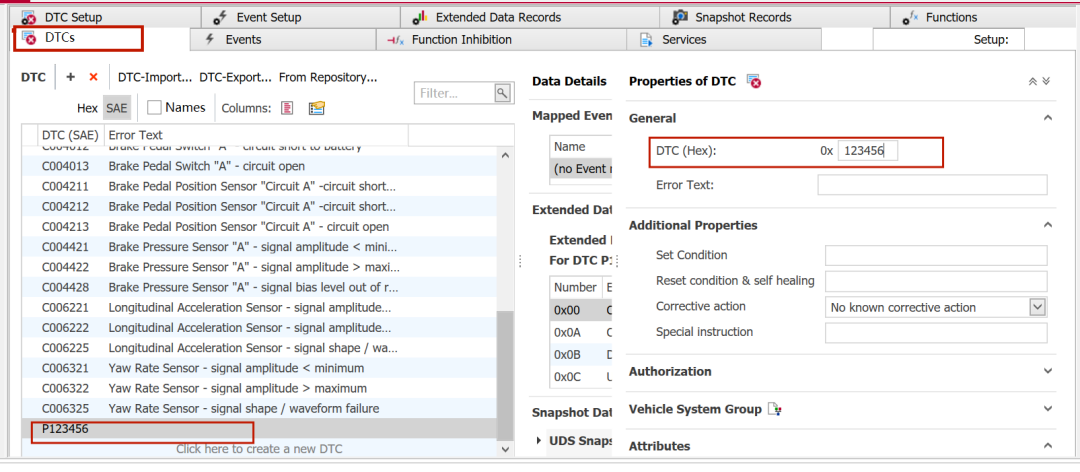Screen dimensions: 1080x472
Task: Click the plus icon to add a DTC
Action: pos(70,77)
